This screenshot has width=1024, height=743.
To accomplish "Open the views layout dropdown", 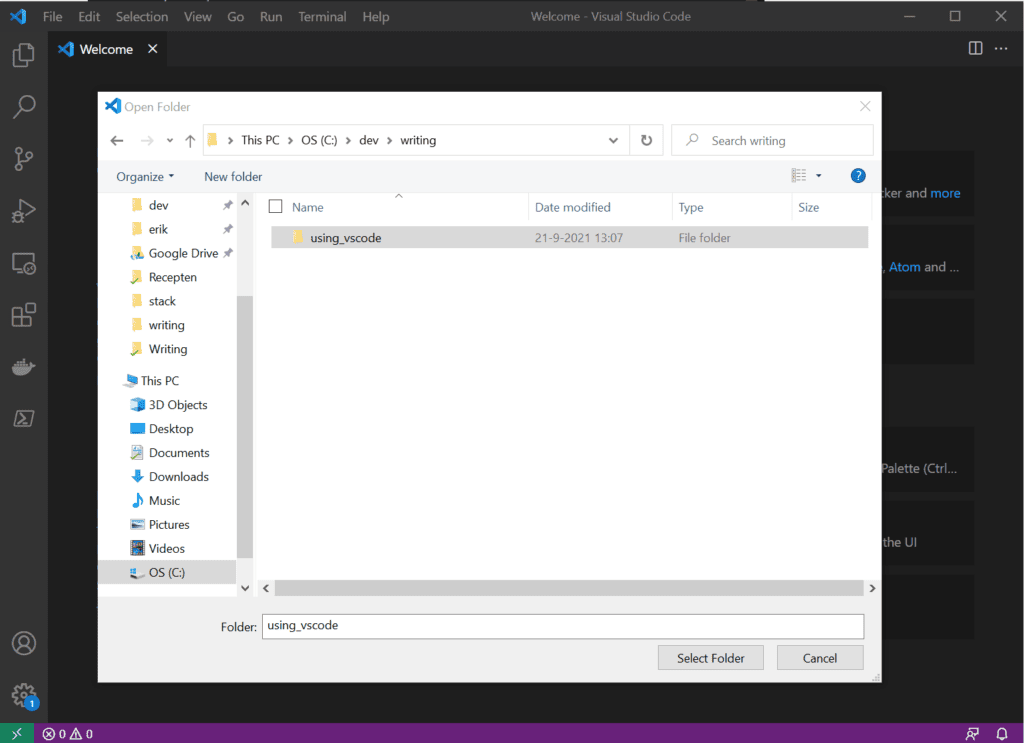I will [806, 175].
